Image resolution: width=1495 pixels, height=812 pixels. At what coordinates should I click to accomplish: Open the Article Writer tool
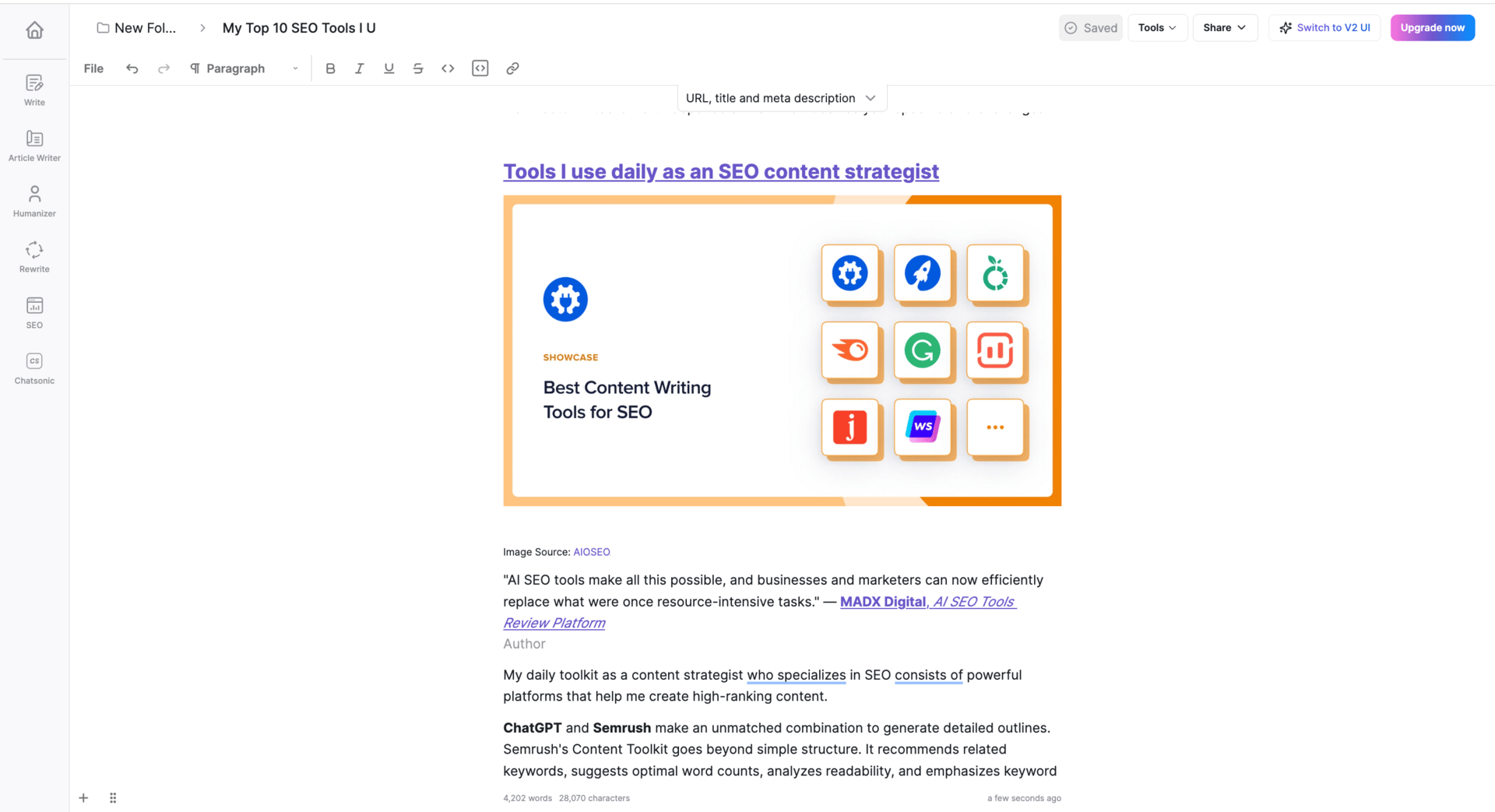[x=34, y=146]
